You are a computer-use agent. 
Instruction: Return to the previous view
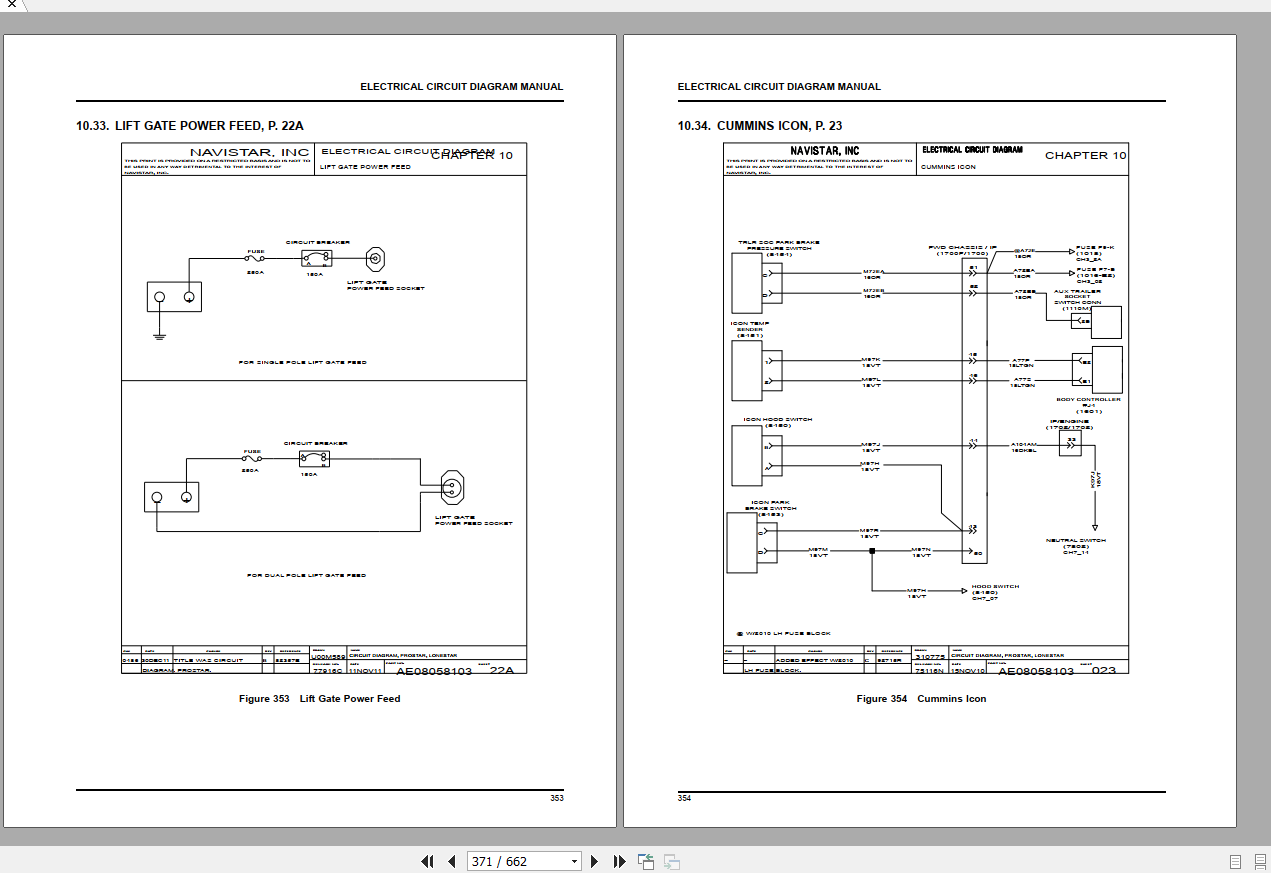645,861
